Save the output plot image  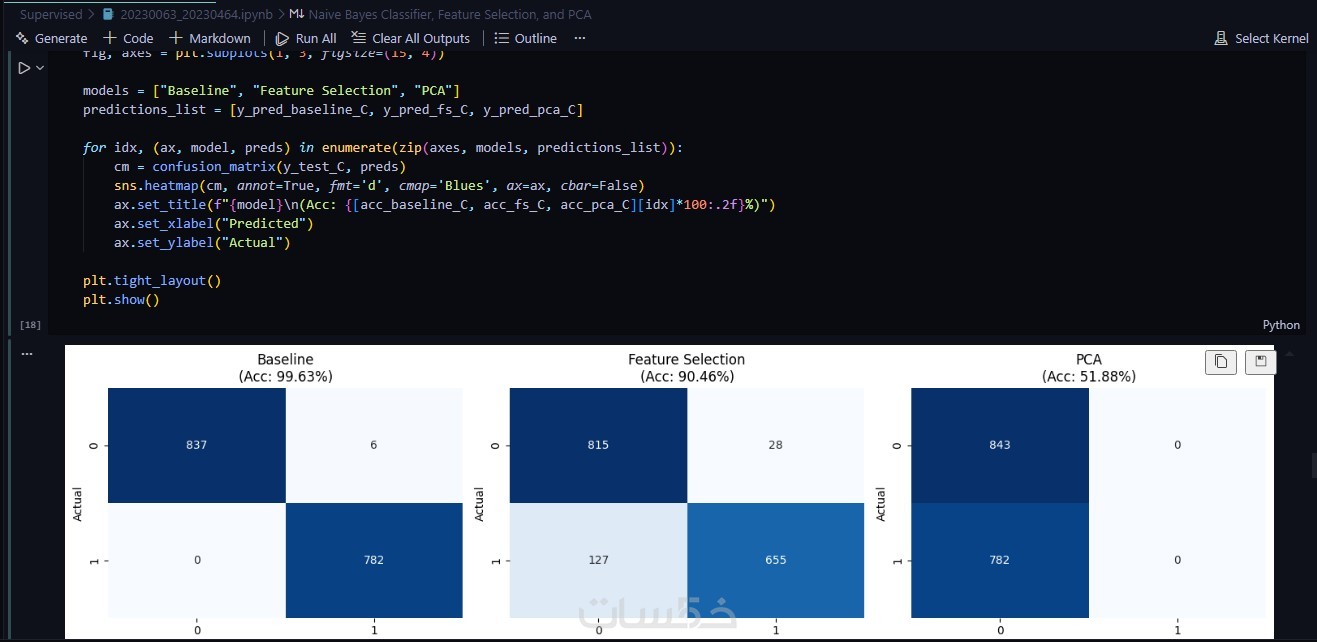[1260, 362]
